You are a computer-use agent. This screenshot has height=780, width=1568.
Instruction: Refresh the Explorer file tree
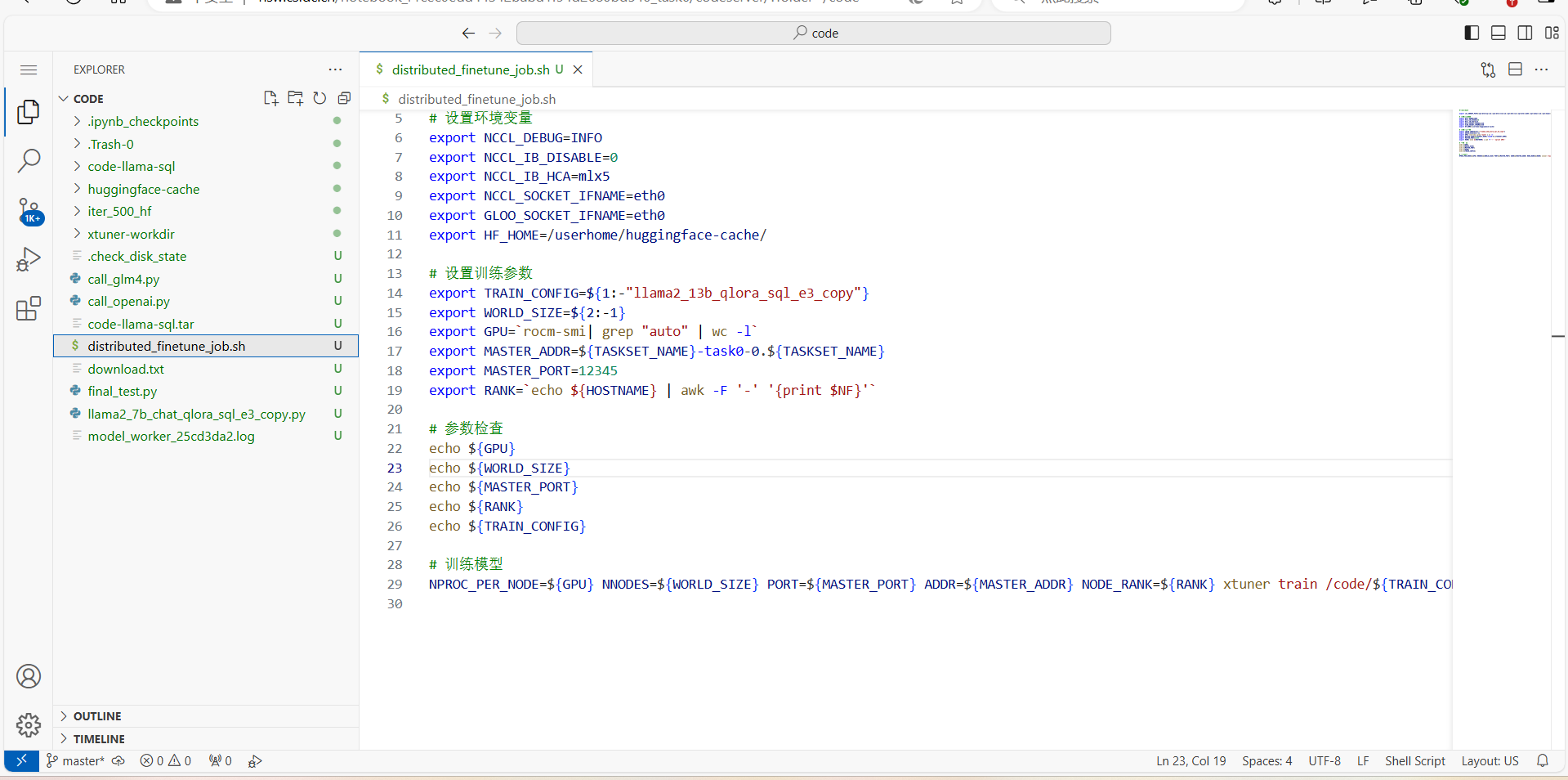point(319,98)
